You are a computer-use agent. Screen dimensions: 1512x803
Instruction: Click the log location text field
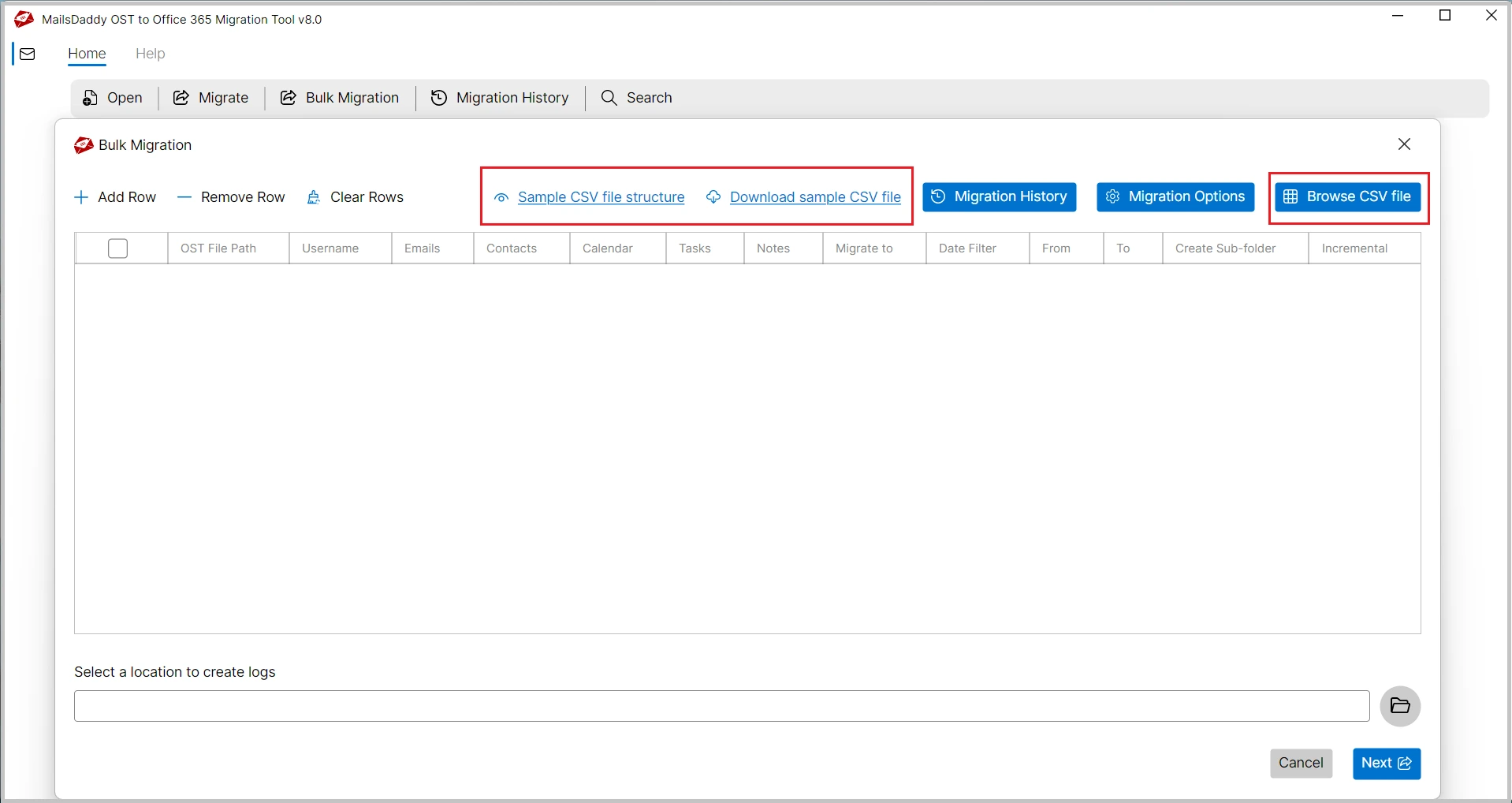[x=721, y=706]
